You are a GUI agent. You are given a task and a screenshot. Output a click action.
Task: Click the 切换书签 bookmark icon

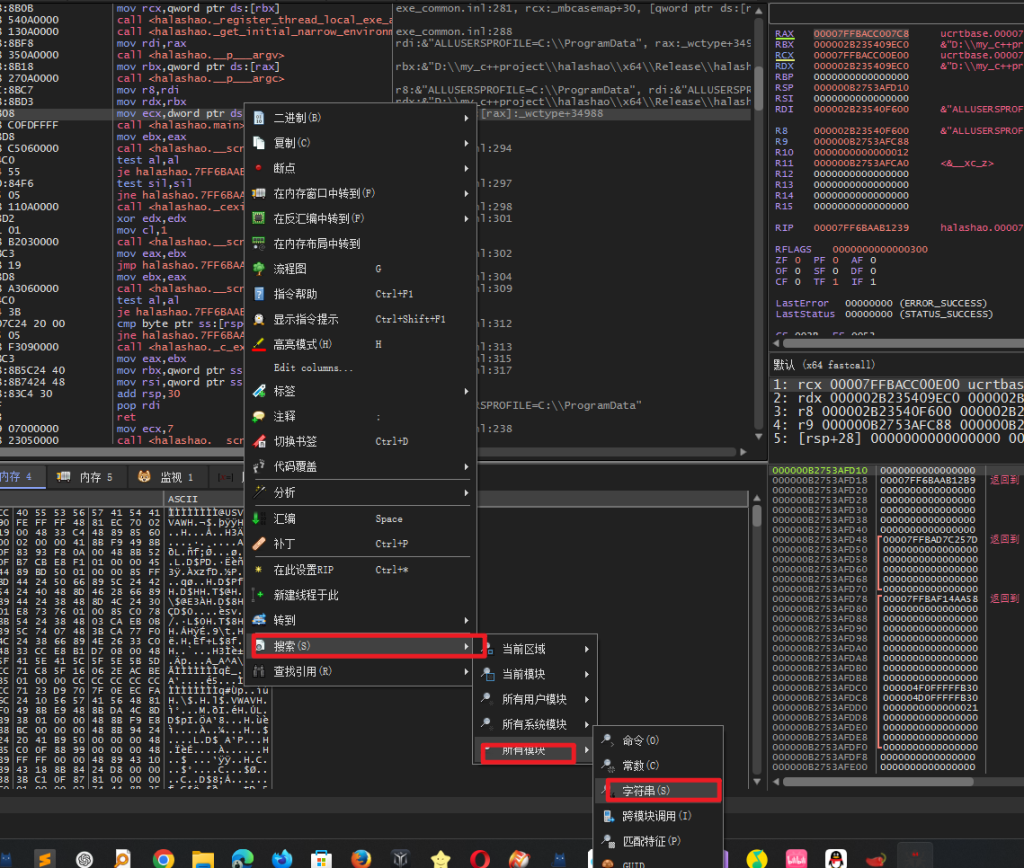[259, 441]
